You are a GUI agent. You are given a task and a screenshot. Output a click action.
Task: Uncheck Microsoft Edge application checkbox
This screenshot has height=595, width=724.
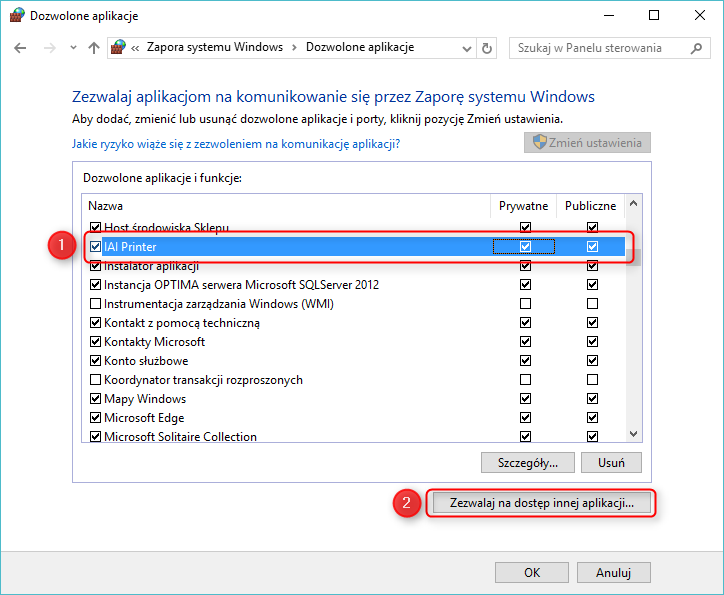[x=96, y=418]
